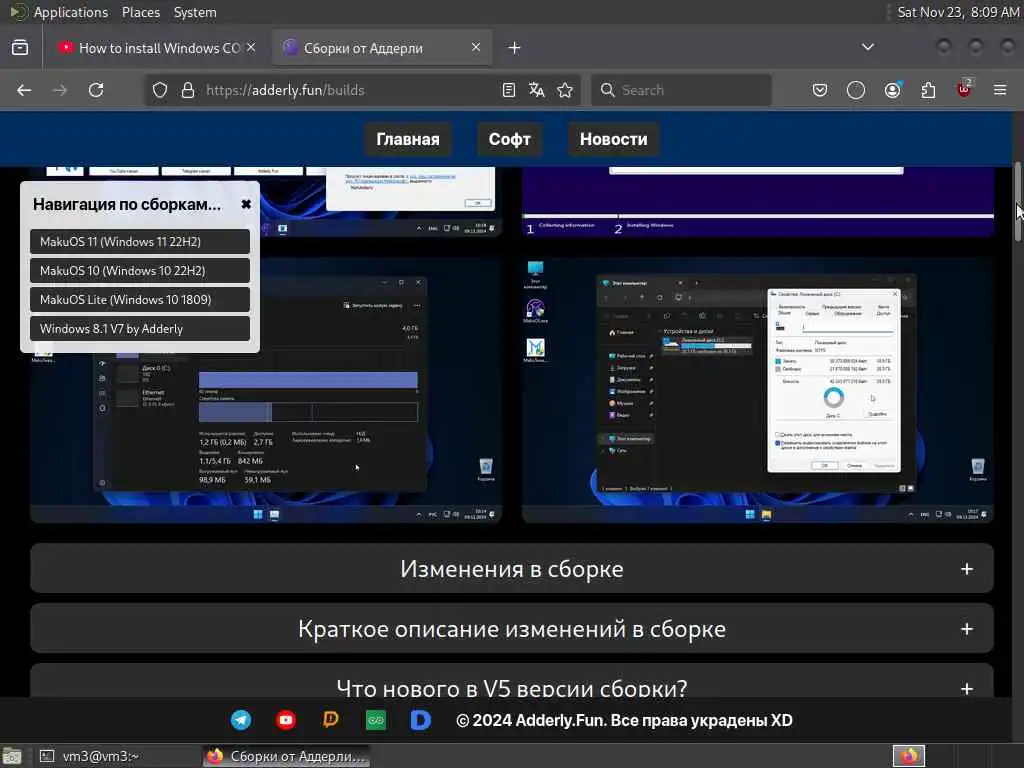Click the page vertical scrollbar thumb

point(1017,201)
